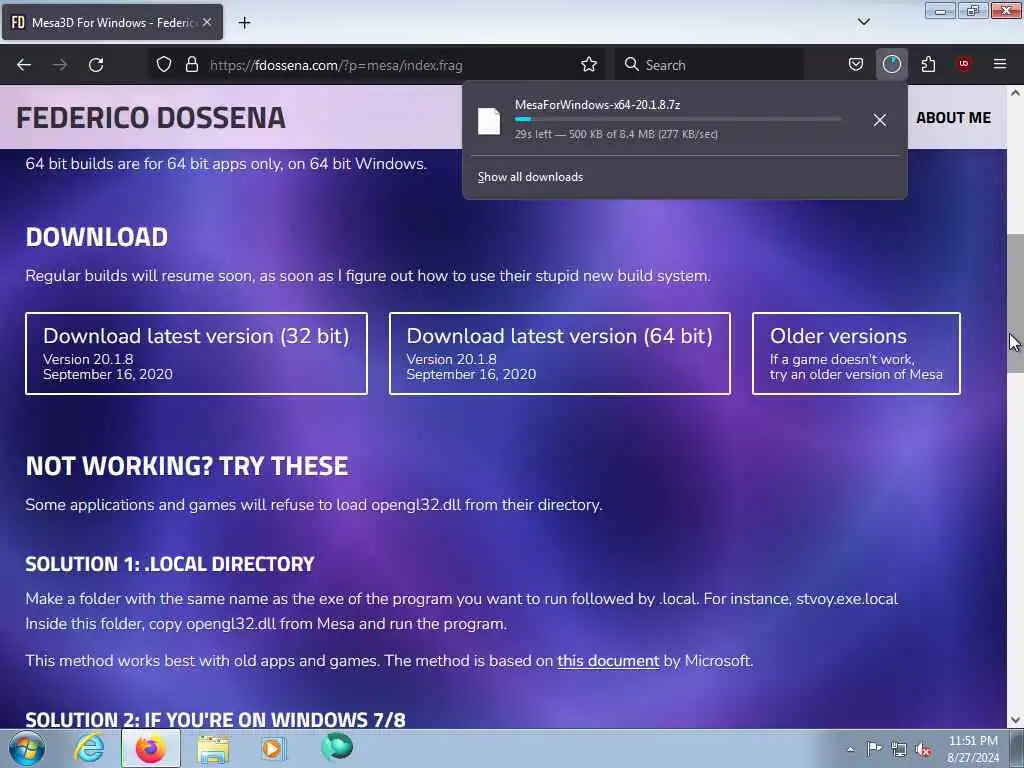The image size is (1024, 768).
Task: View site security padlock info
Action: (x=191, y=64)
